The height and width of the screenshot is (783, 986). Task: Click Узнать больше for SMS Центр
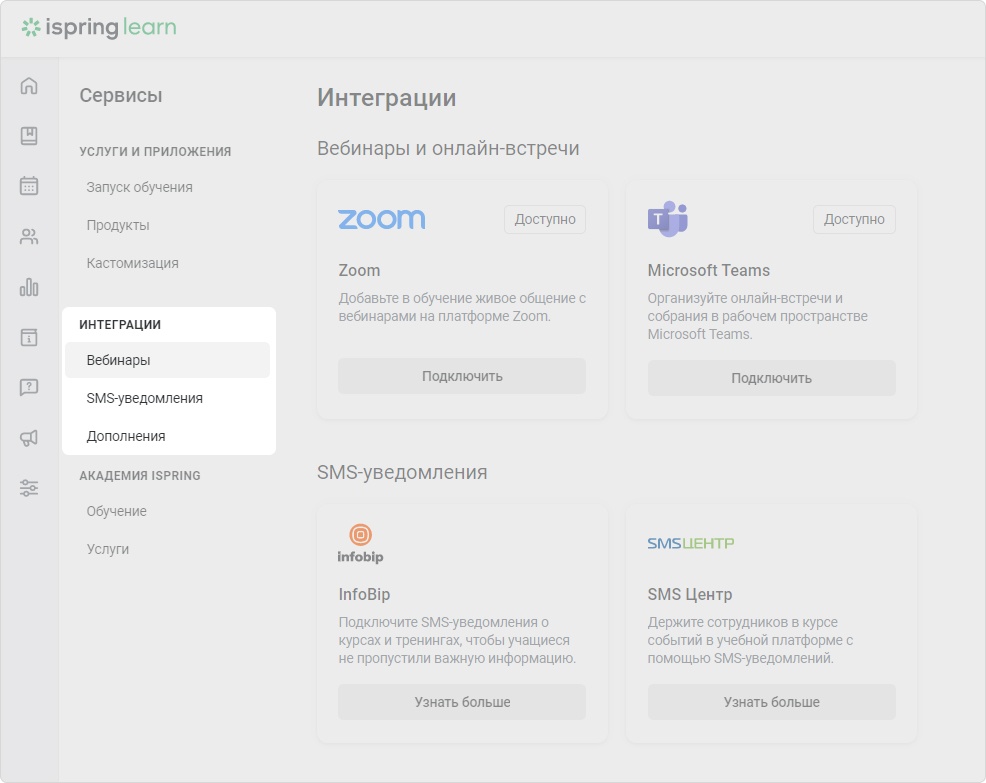(x=772, y=702)
